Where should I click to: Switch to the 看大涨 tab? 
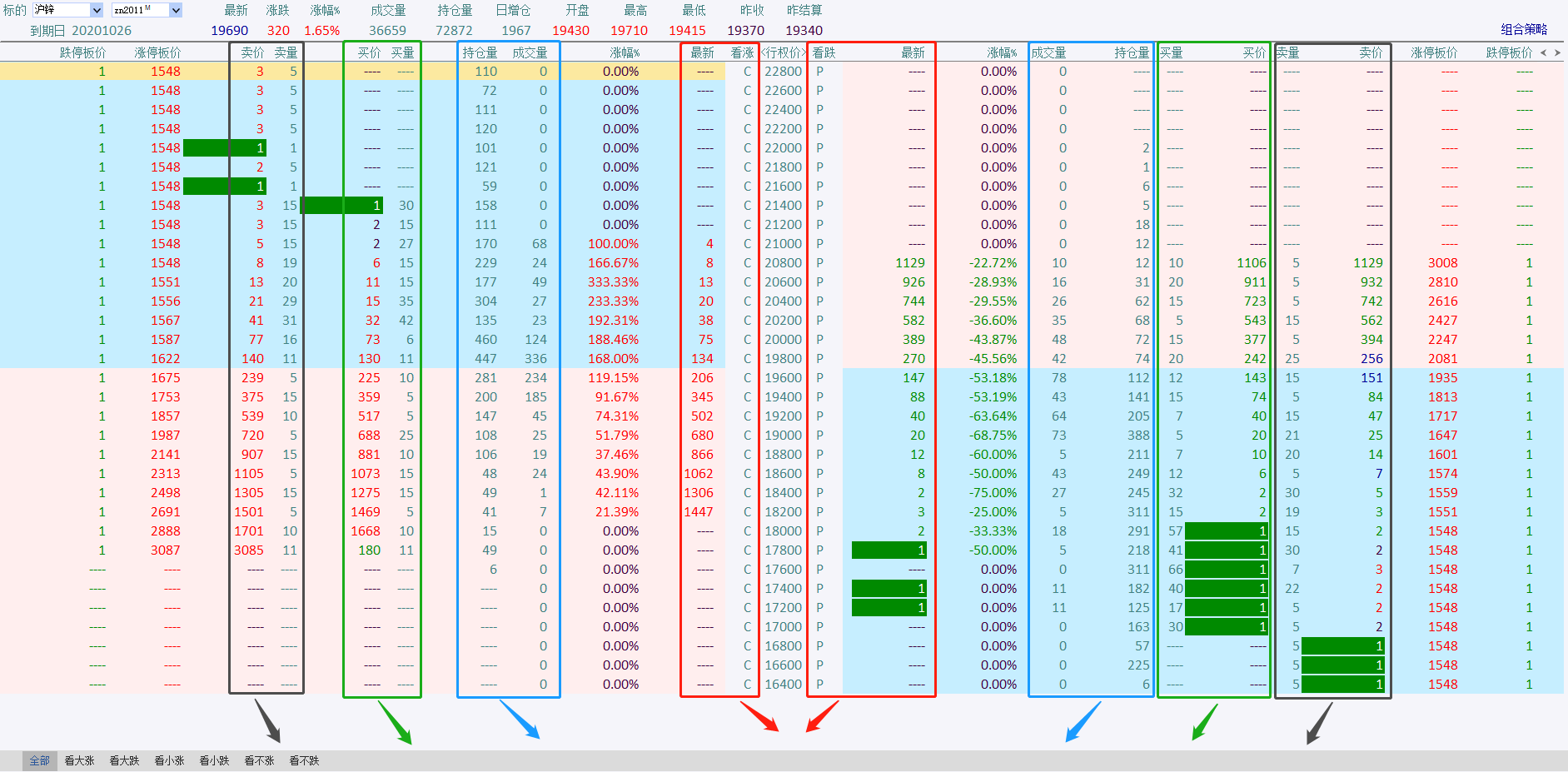coord(79,760)
